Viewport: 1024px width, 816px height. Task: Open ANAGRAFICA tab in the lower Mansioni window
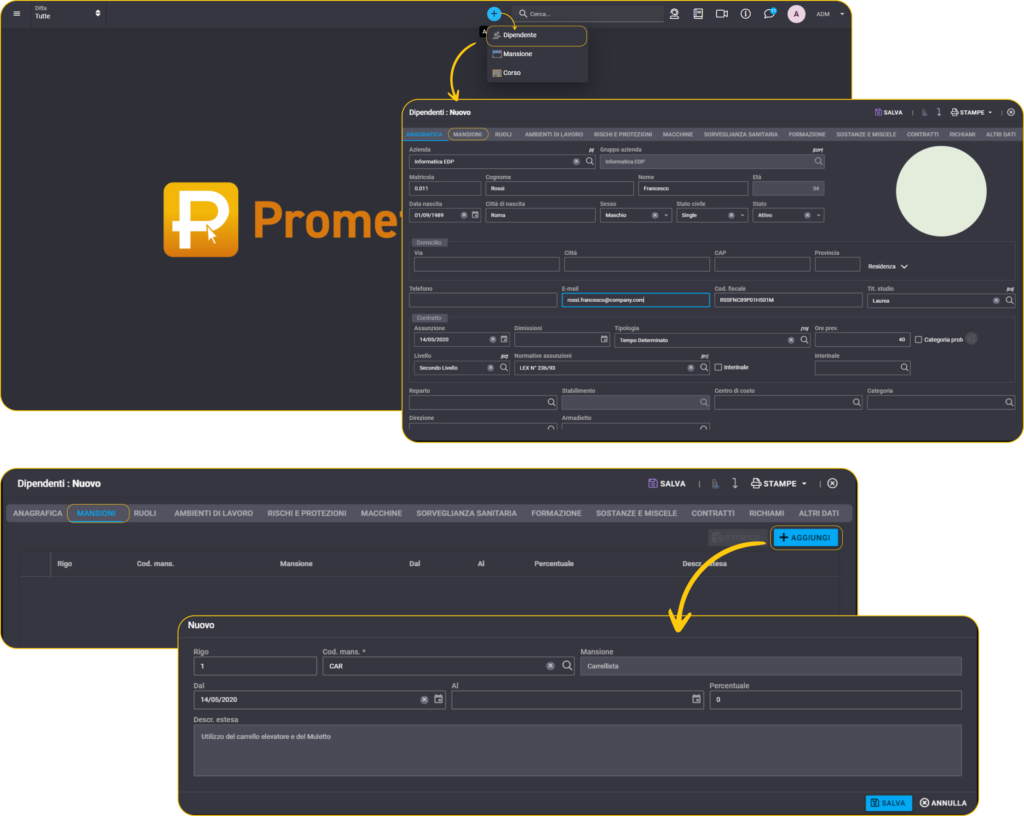[38, 514]
